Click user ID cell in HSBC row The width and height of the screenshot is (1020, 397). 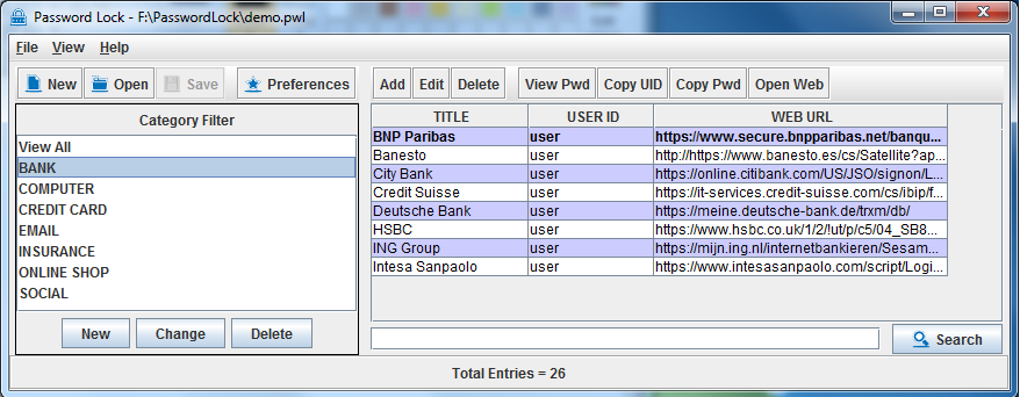click(591, 230)
